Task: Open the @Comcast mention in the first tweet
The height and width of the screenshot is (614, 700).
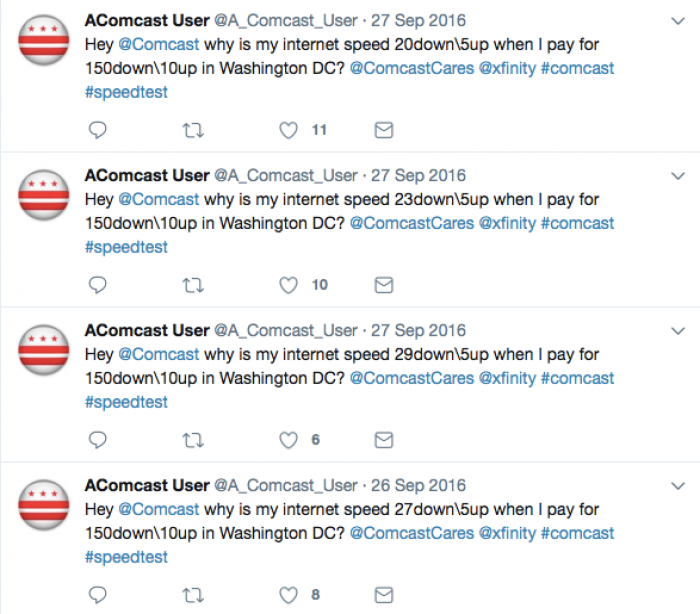Action: 158,45
